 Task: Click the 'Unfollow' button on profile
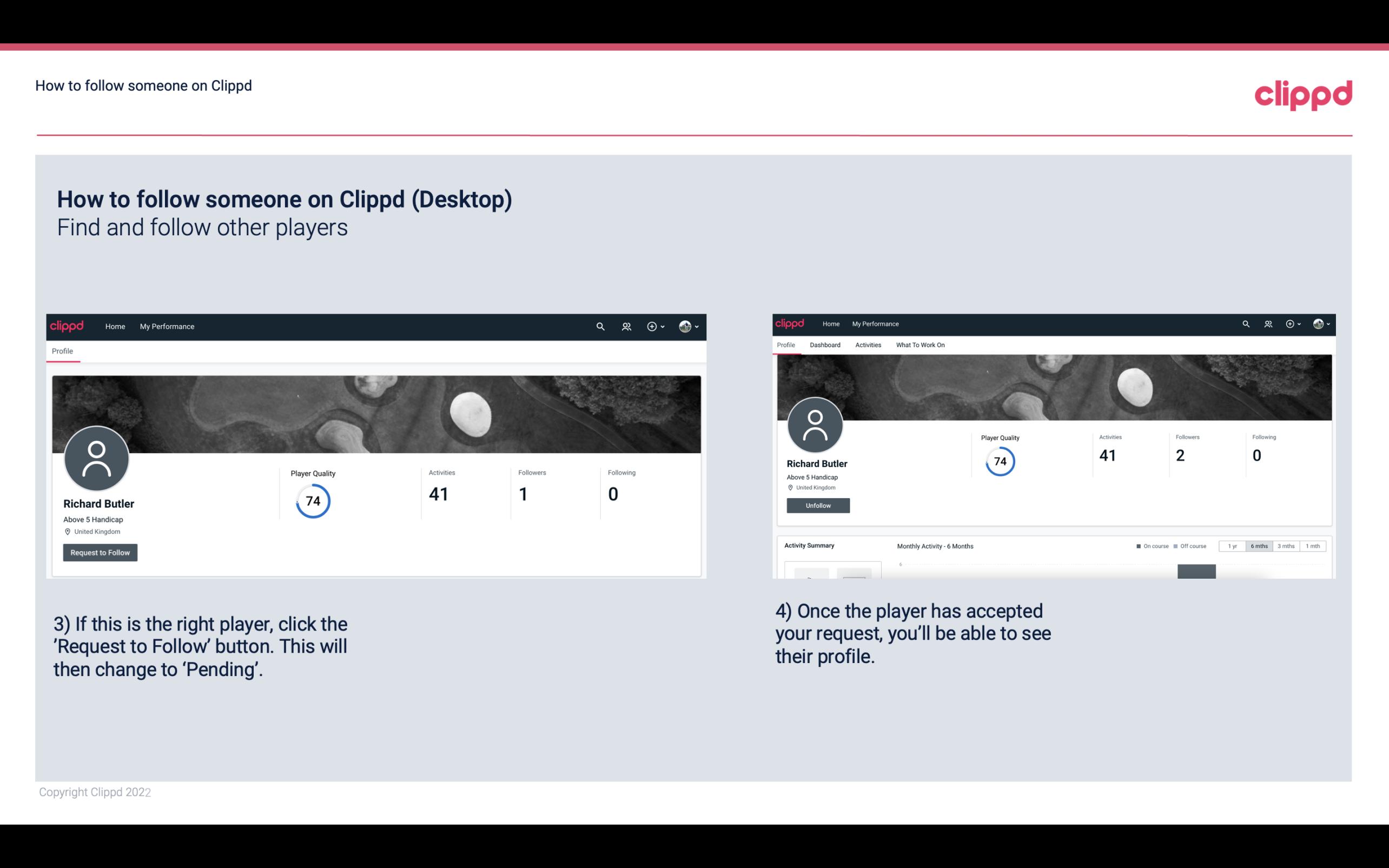coord(817,505)
